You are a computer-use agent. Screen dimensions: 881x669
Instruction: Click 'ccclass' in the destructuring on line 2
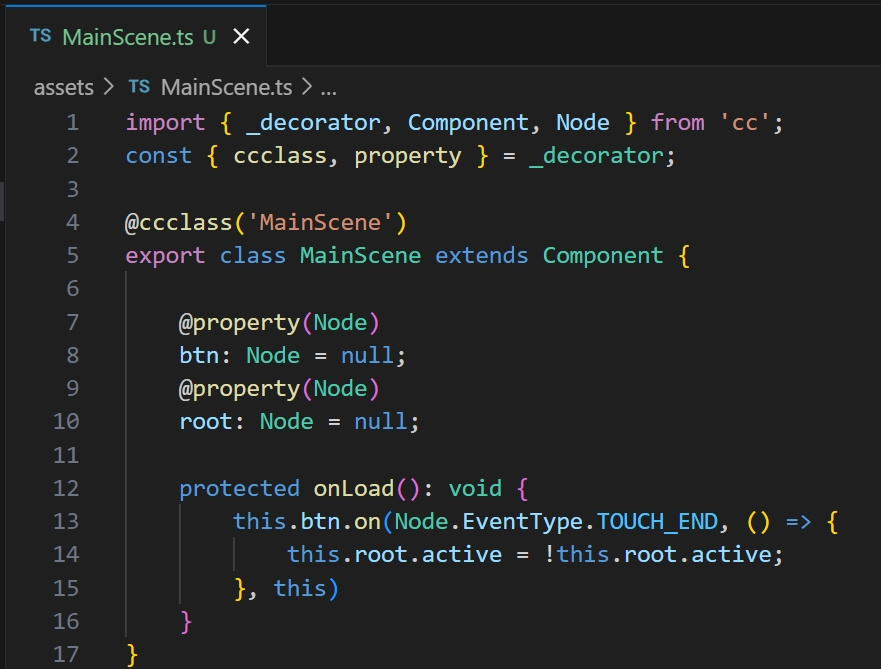(280, 156)
